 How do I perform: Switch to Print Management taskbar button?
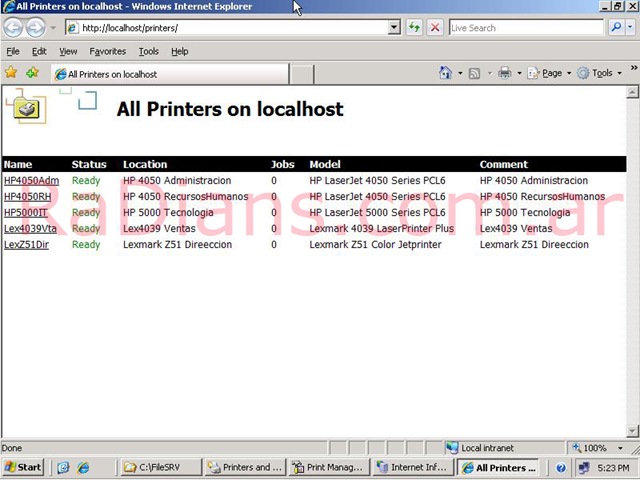click(328, 467)
